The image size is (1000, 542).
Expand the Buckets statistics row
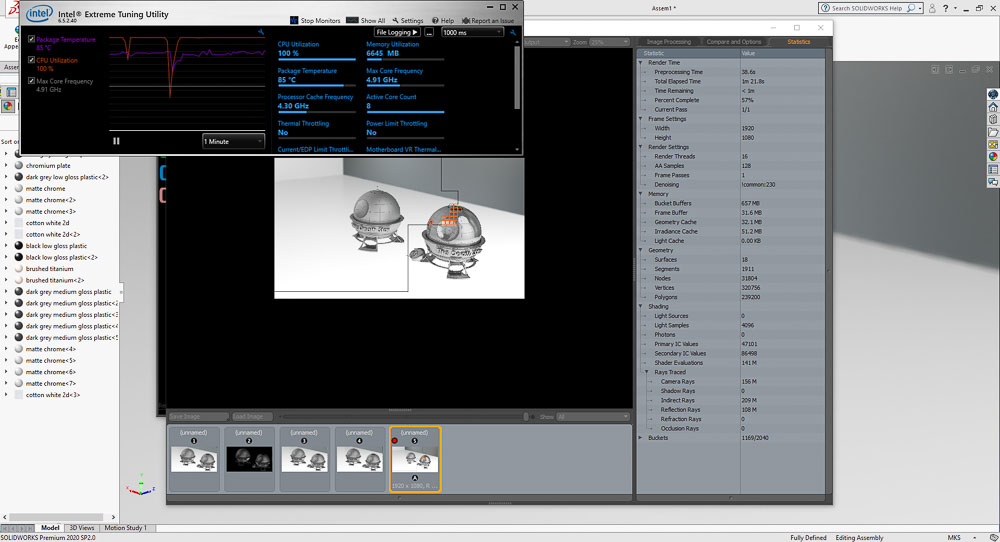pyautogui.click(x=641, y=437)
